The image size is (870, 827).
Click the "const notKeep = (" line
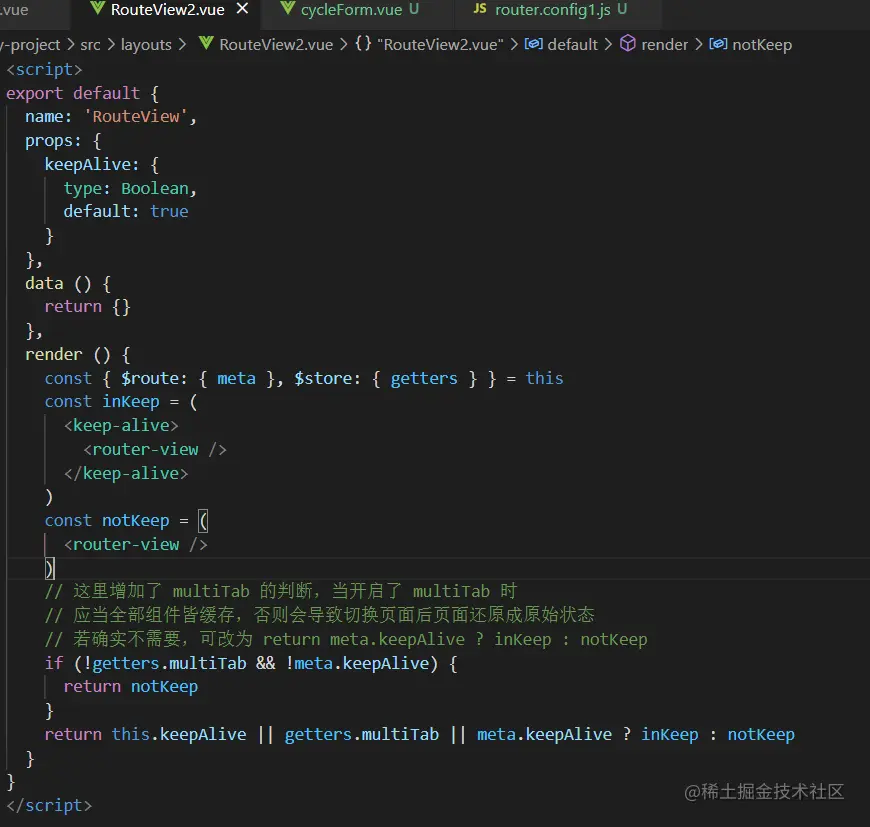(x=126, y=521)
